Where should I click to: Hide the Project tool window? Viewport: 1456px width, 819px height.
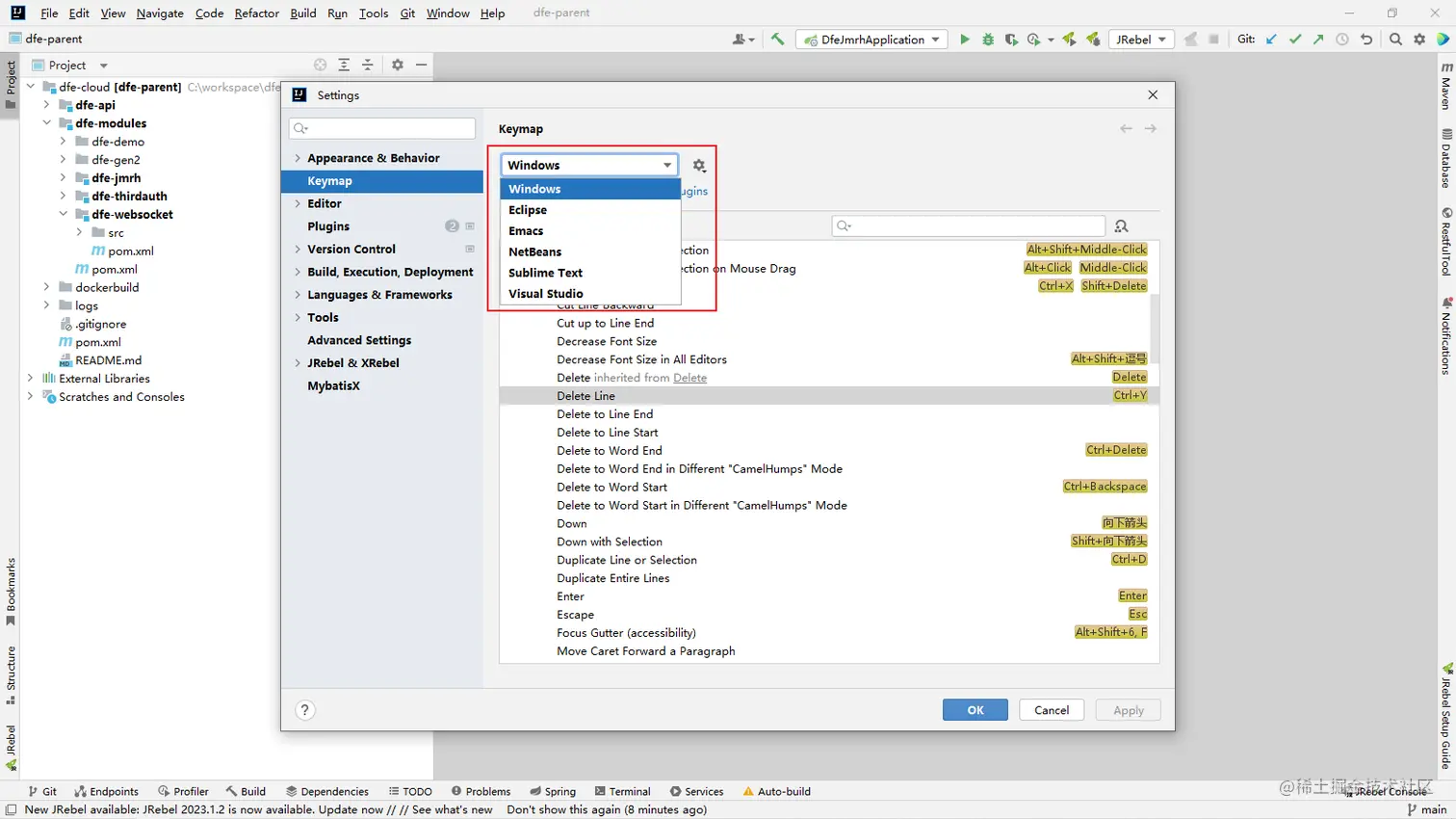click(421, 65)
